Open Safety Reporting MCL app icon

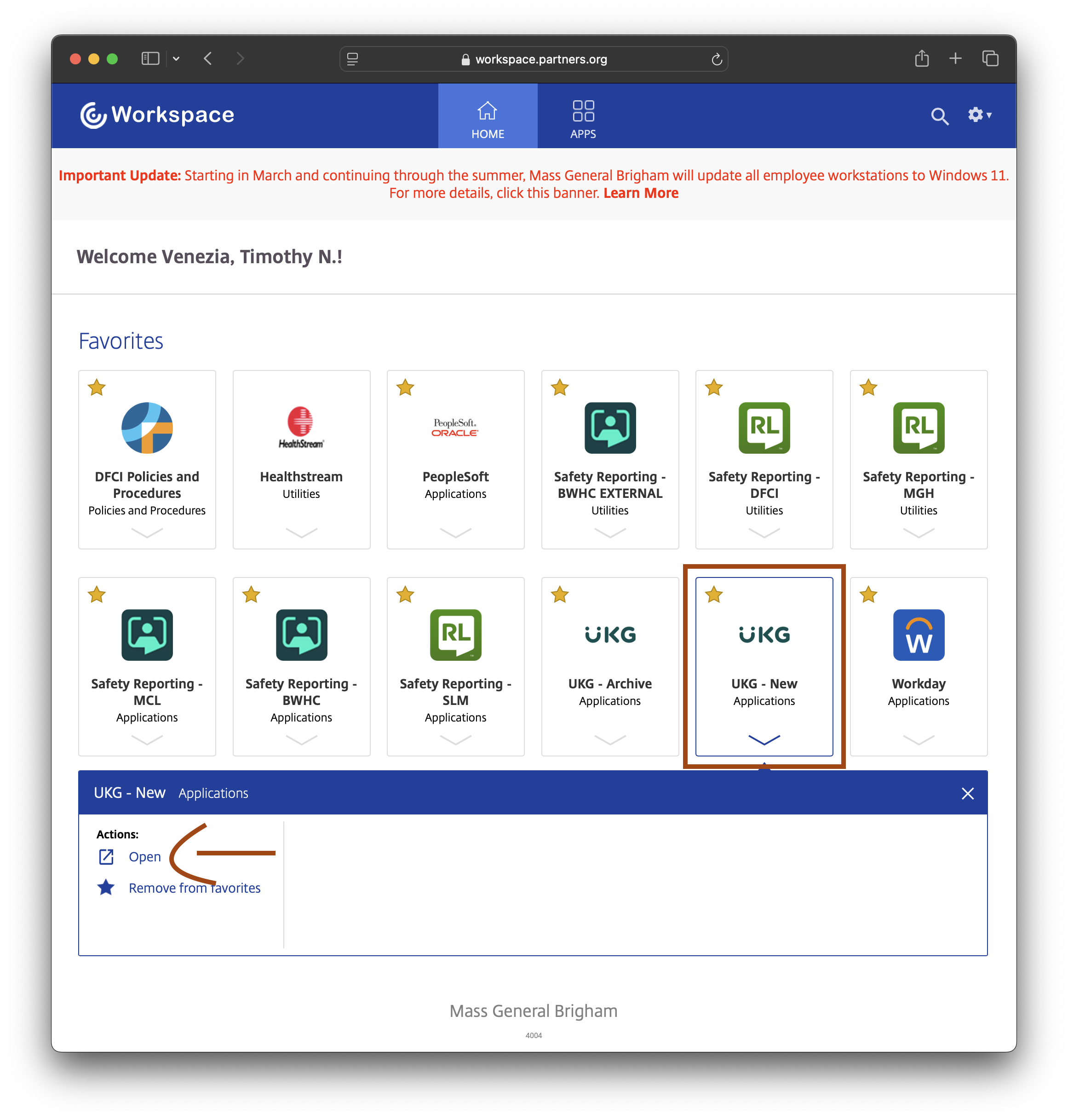pos(147,635)
